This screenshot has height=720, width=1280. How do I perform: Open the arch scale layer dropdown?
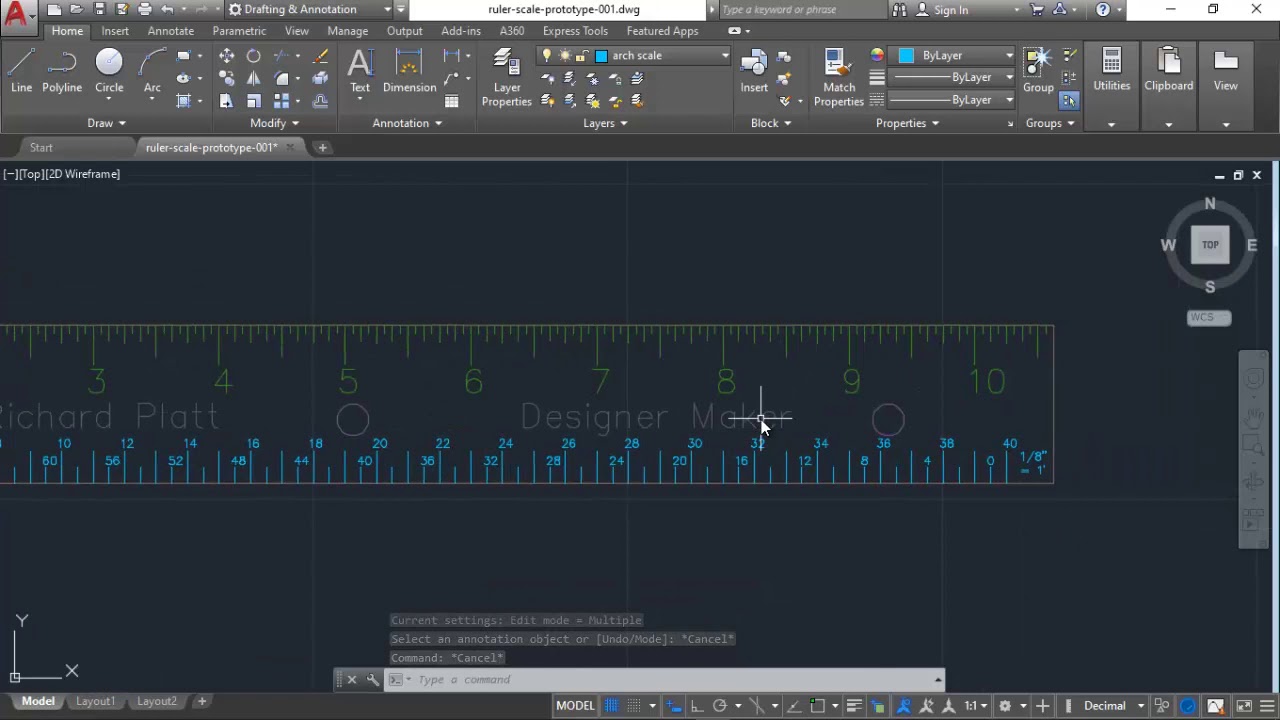pos(725,56)
